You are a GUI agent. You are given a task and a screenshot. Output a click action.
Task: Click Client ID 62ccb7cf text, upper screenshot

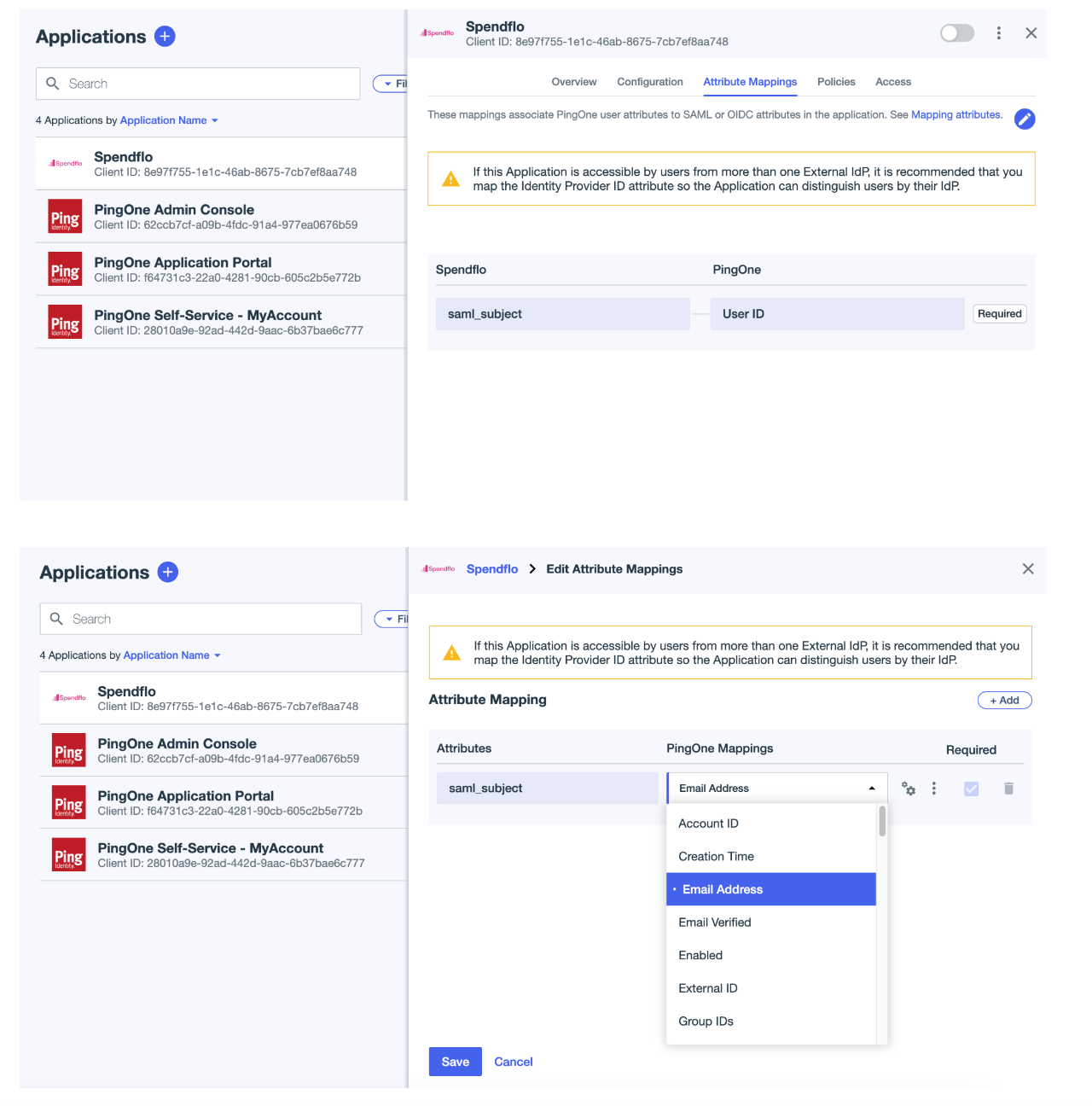pyautogui.click(x=226, y=225)
